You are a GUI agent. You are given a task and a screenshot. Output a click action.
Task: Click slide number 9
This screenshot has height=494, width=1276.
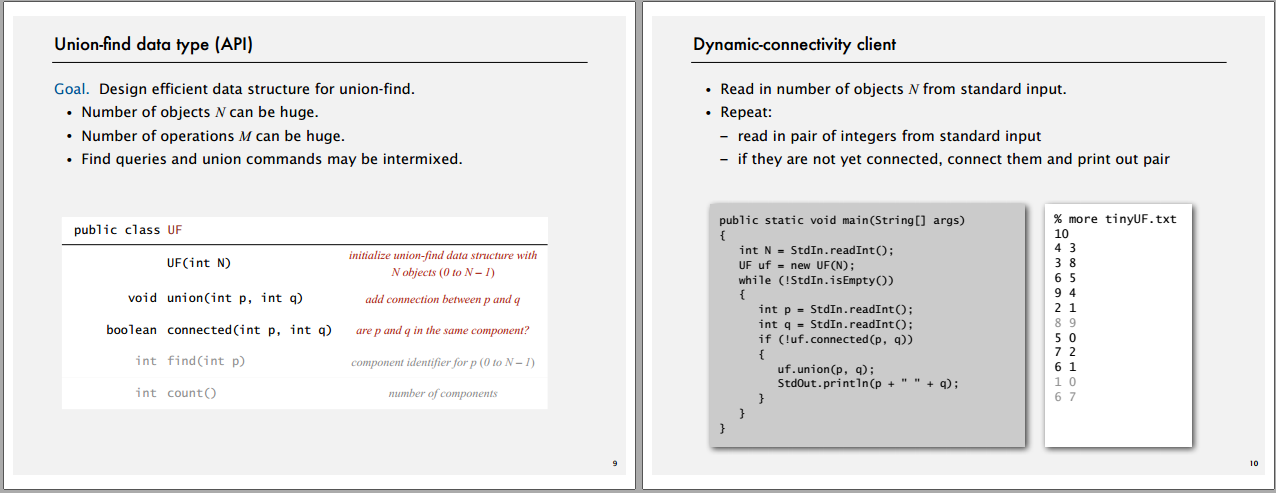[615, 463]
